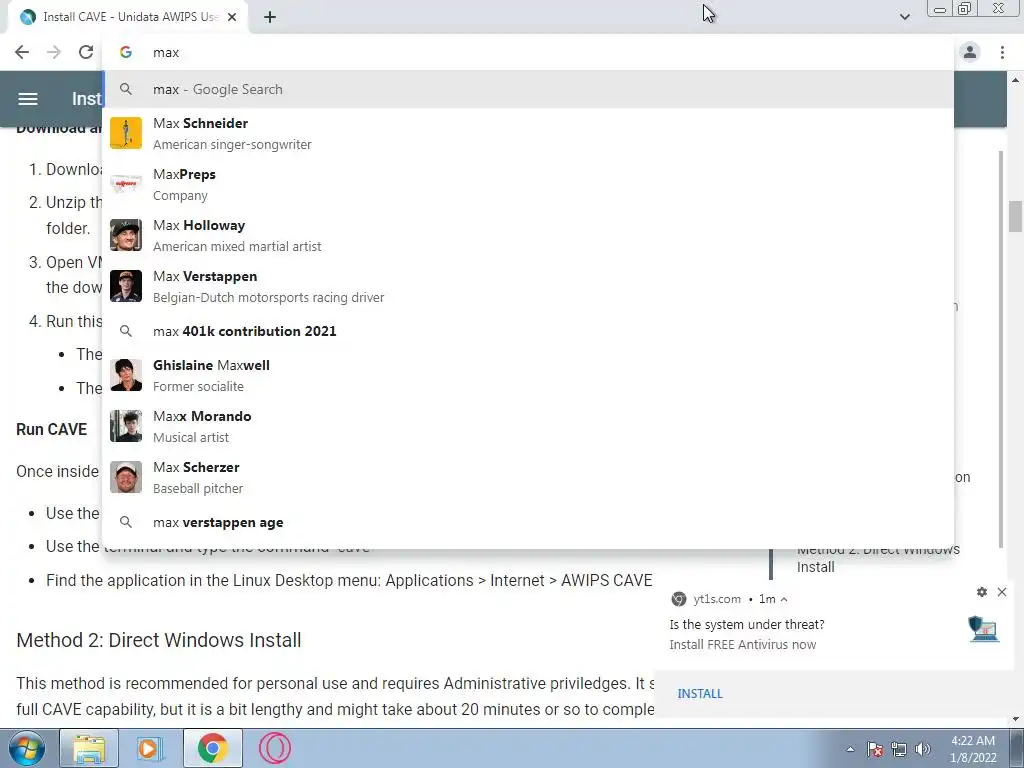1024x768 pixels.
Task: Choose Max Scherzer baseball pitcher suggestion
Action: click(528, 477)
